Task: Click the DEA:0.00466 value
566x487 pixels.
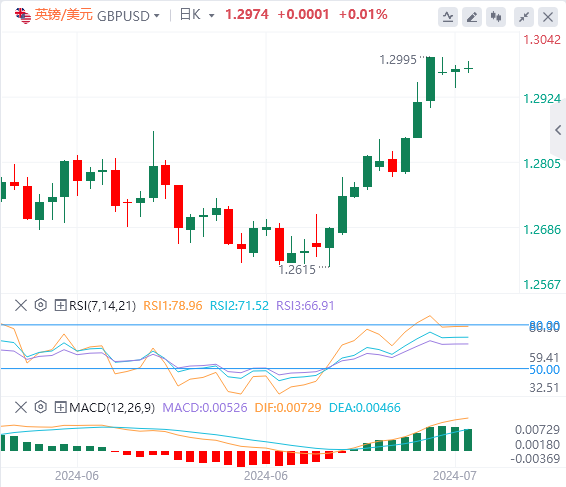Action: coord(365,408)
